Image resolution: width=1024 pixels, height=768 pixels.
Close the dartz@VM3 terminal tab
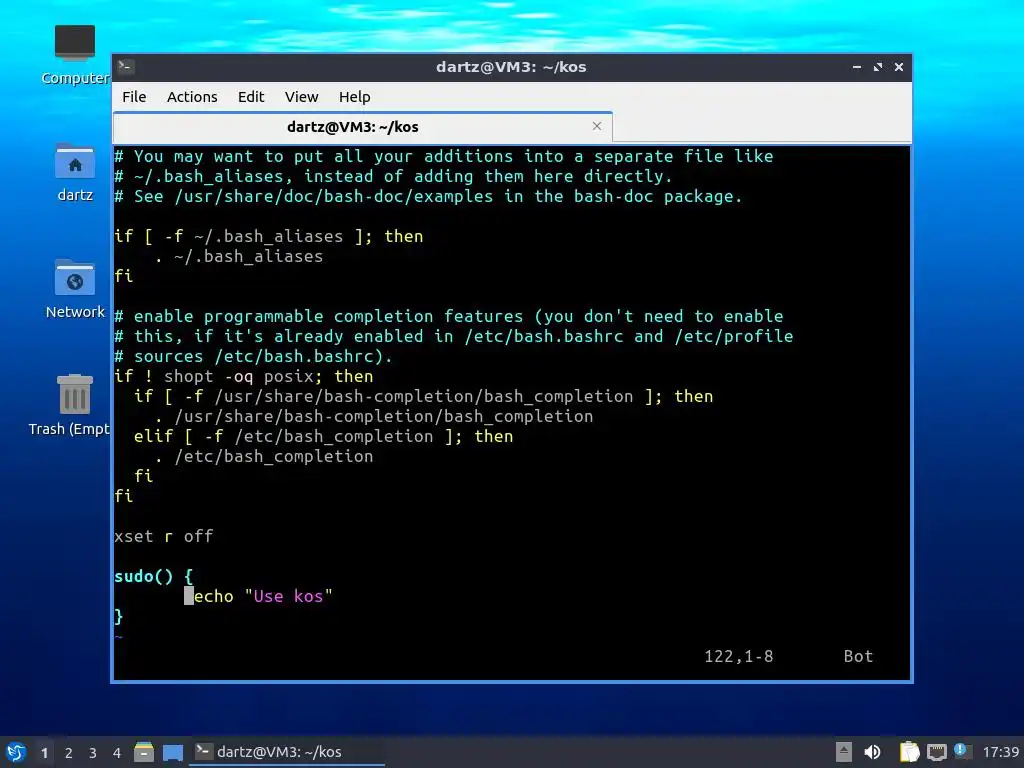click(x=596, y=126)
